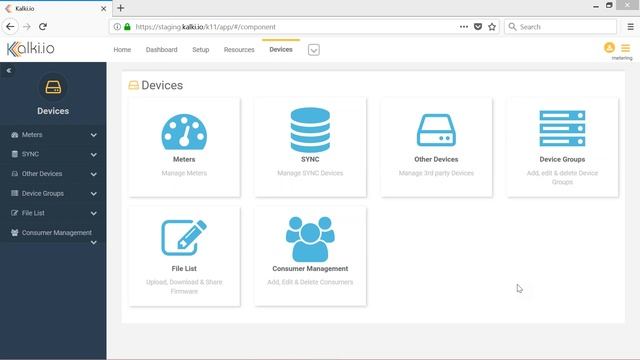Click the Consumer Management sidebar label
Image resolution: width=640 pixels, height=360 pixels.
click(x=57, y=232)
